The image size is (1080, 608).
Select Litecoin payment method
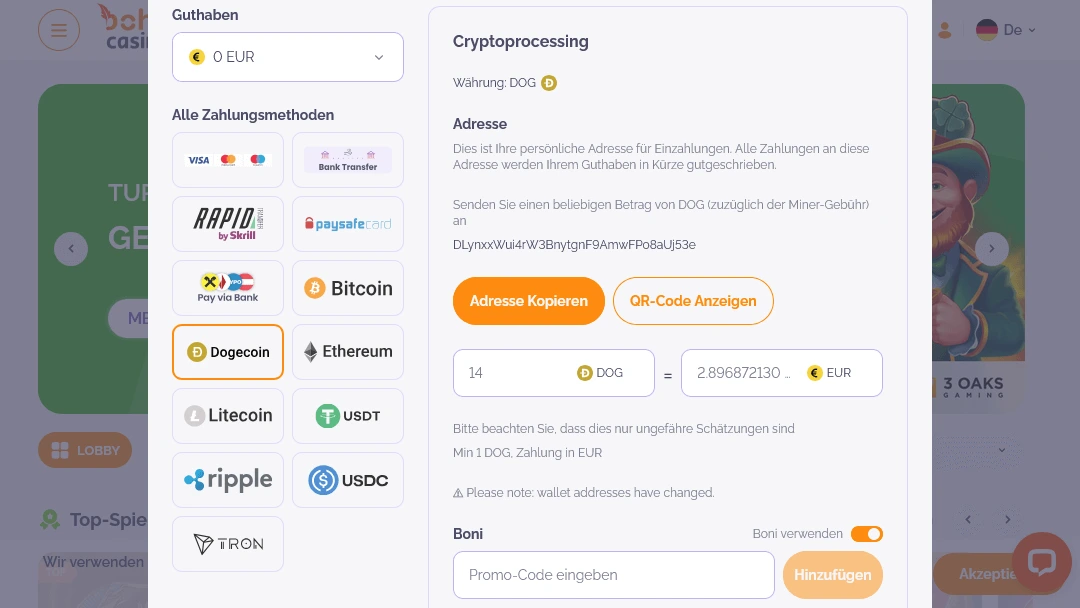(228, 416)
